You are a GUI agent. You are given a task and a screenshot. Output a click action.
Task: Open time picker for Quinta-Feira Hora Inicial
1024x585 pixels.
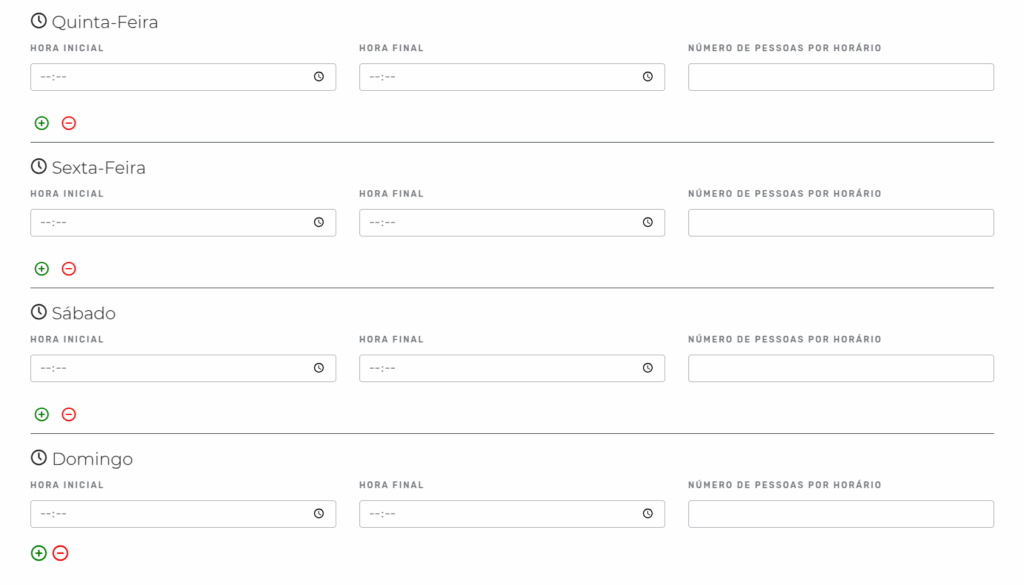tap(319, 76)
